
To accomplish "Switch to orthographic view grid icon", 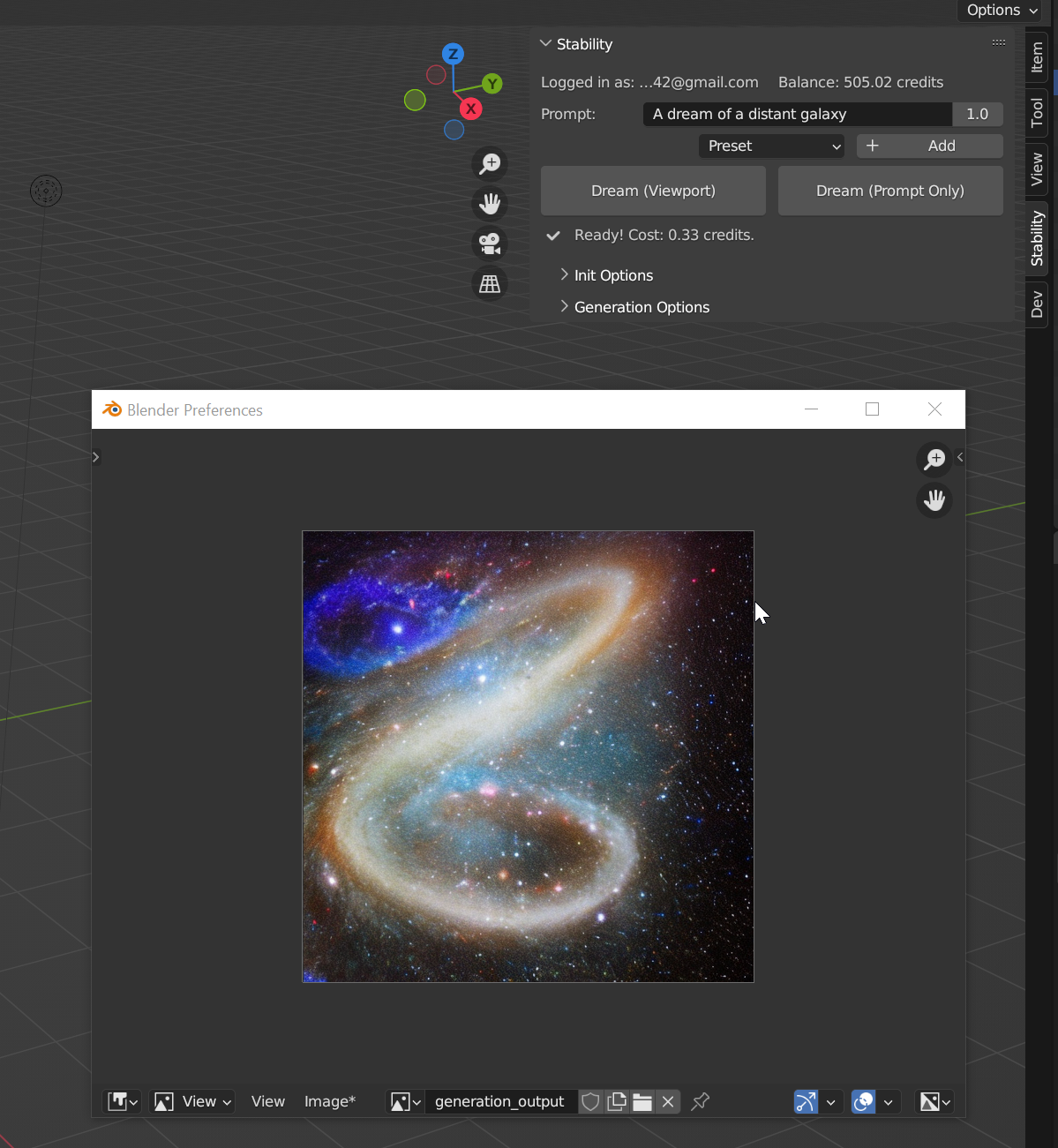I will (489, 284).
